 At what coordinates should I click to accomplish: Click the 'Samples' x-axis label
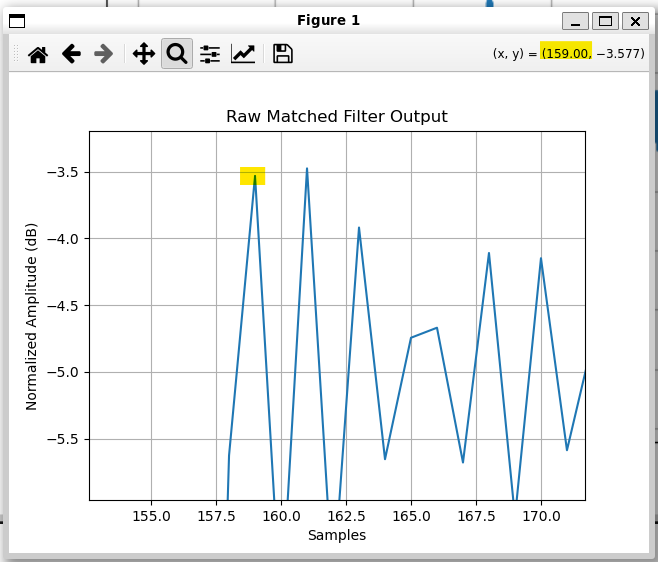coord(337,535)
